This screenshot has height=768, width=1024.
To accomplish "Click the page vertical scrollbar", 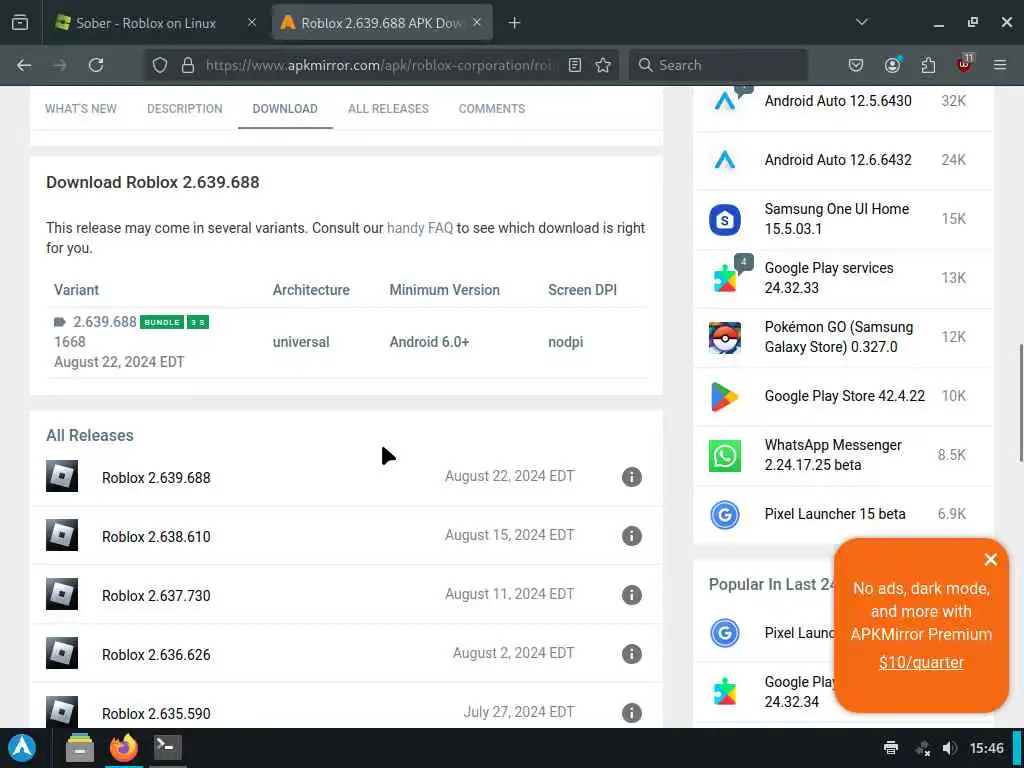I will pos(1021,403).
